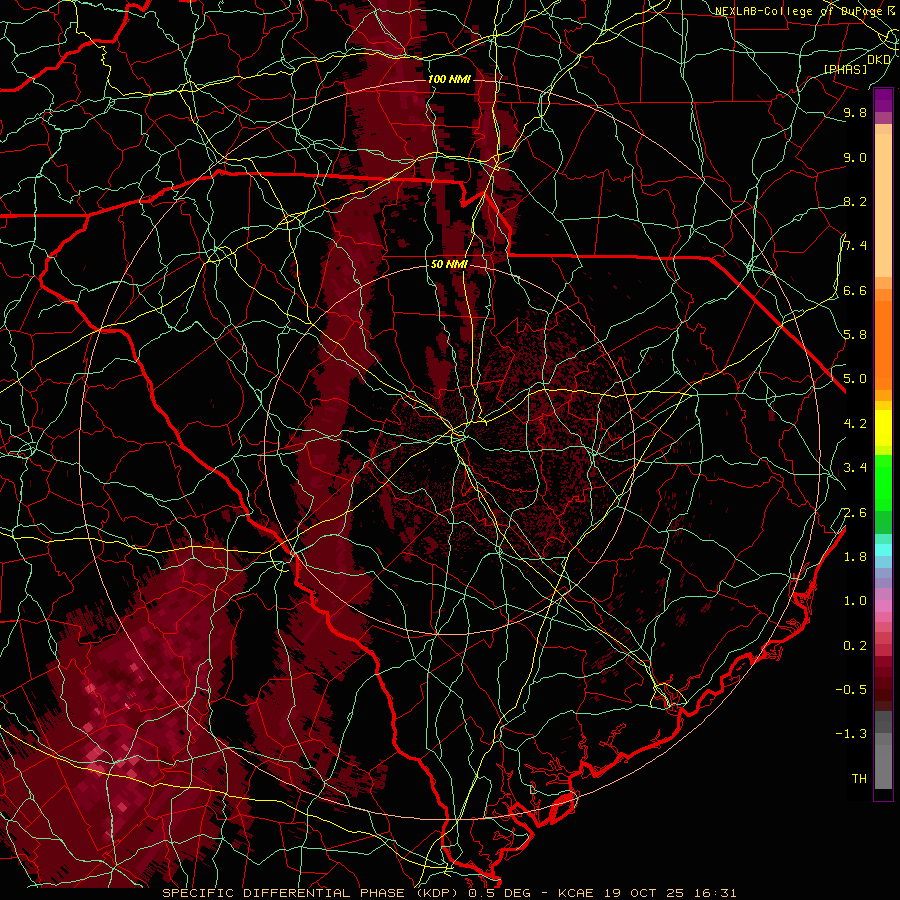Click the 19 OCT 25 16:31 timestamp
This screenshot has height=900, width=900.
[x=670, y=893]
